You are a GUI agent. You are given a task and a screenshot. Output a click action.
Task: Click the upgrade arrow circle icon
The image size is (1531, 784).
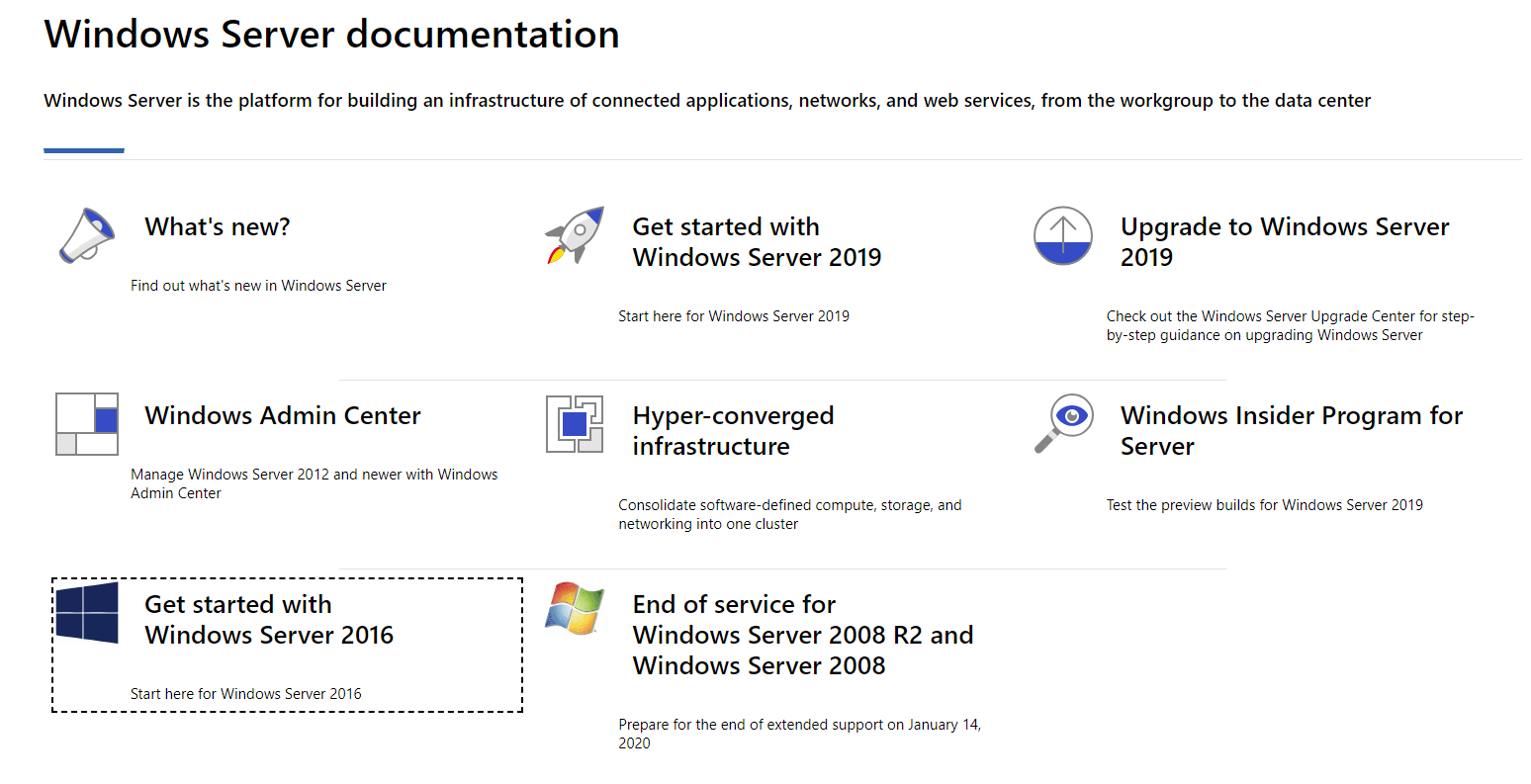point(1063,235)
